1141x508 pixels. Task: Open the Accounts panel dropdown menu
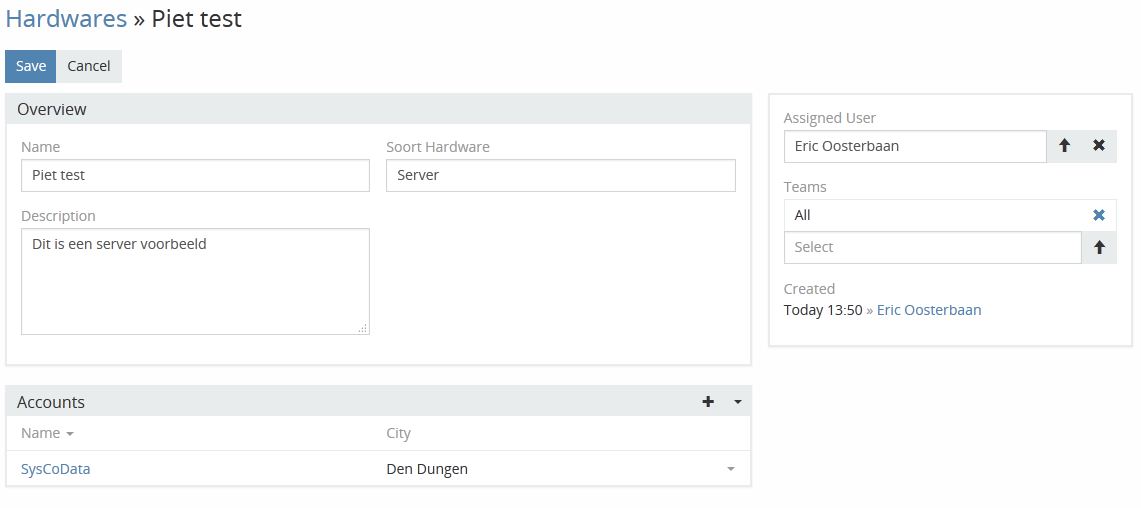(738, 402)
